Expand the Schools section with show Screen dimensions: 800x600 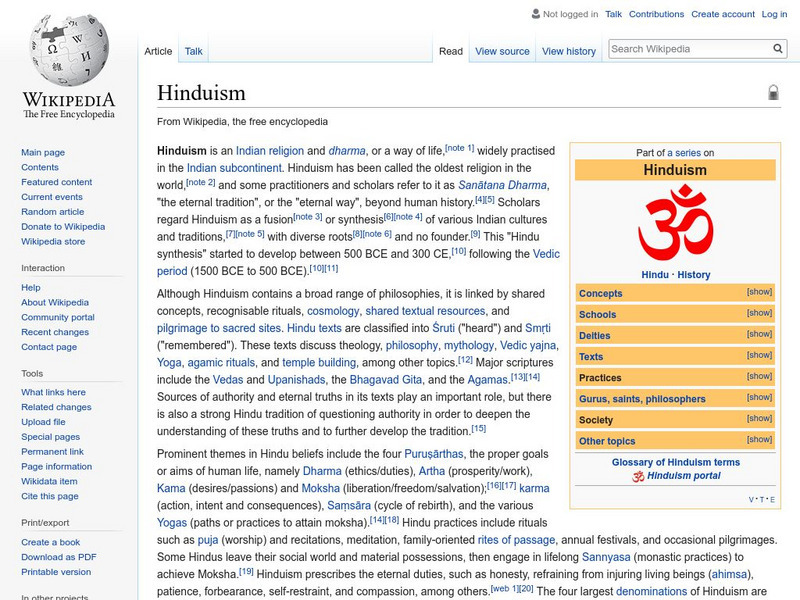(759, 313)
